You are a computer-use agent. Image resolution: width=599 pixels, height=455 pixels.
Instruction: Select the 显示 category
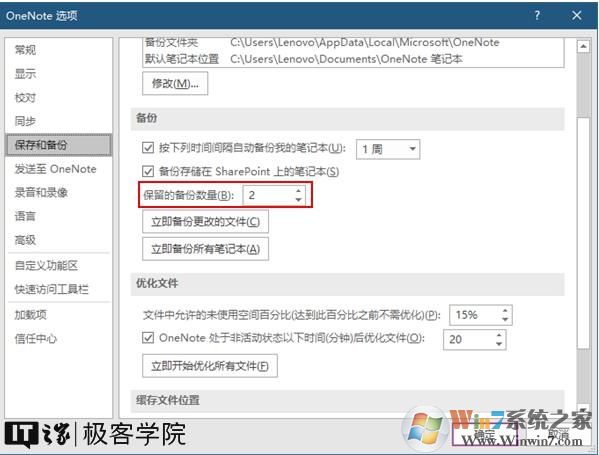pyautogui.click(x=25, y=73)
